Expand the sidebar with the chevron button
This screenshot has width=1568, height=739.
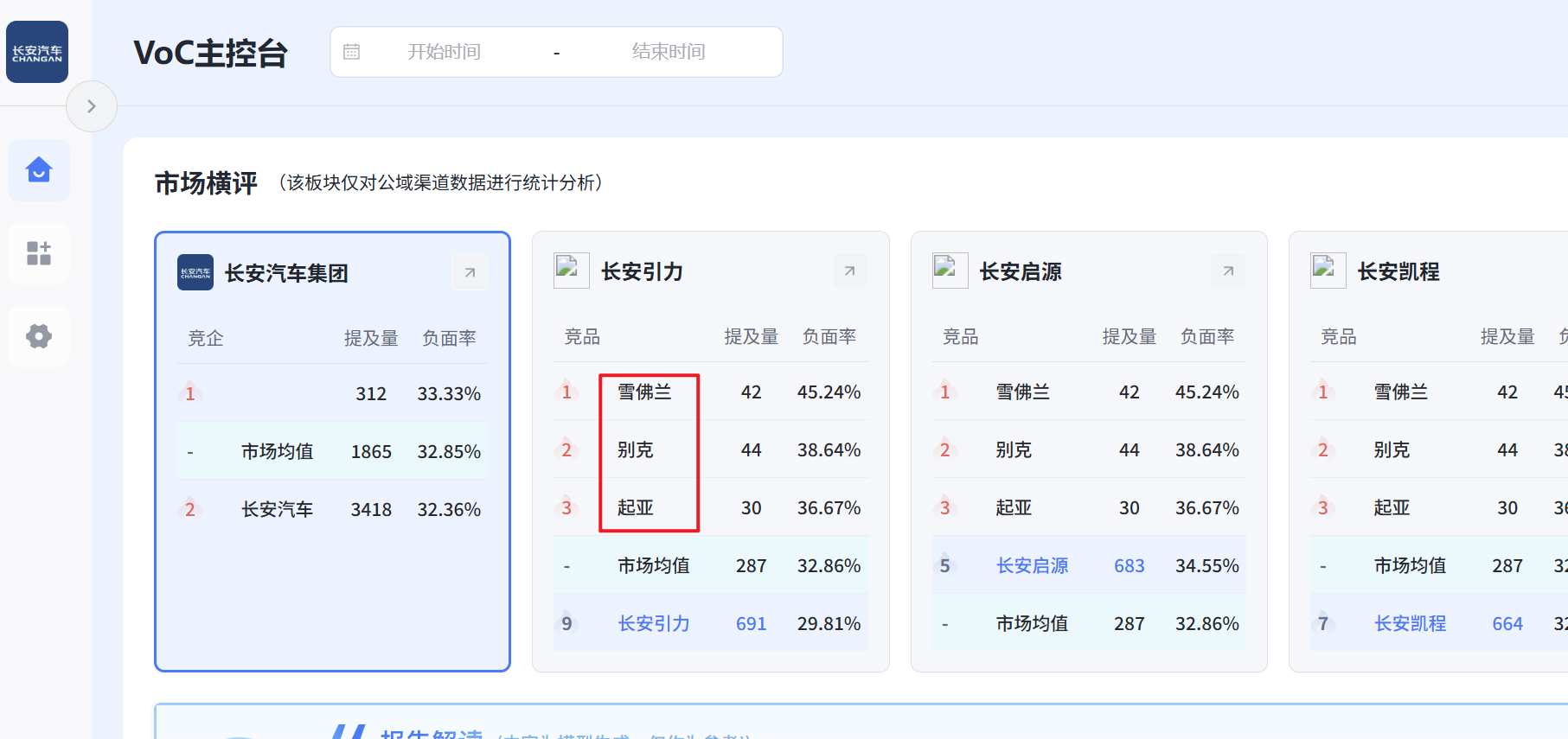click(x=92, y=106)
